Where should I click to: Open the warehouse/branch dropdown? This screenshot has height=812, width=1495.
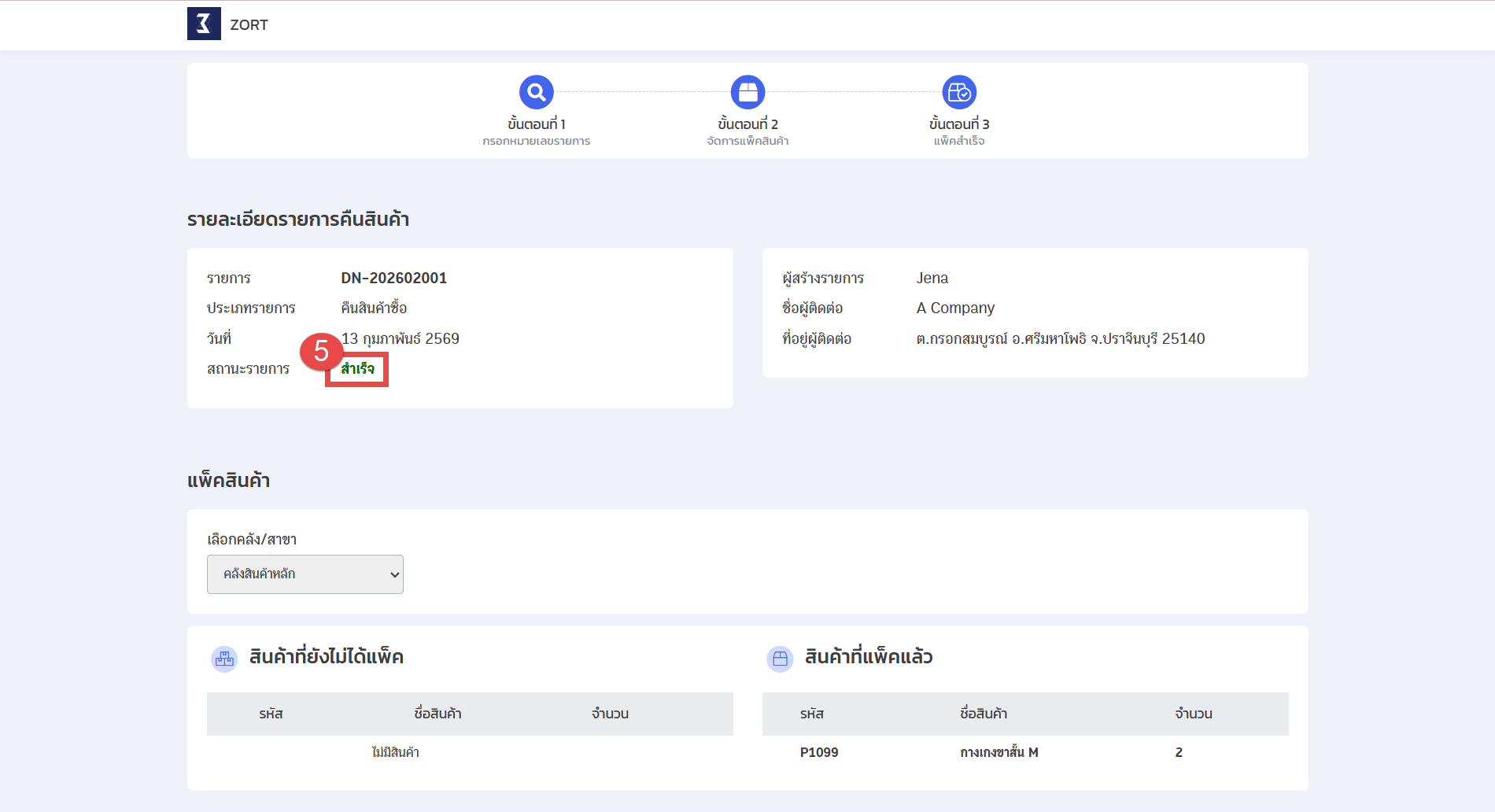[305, 574]
